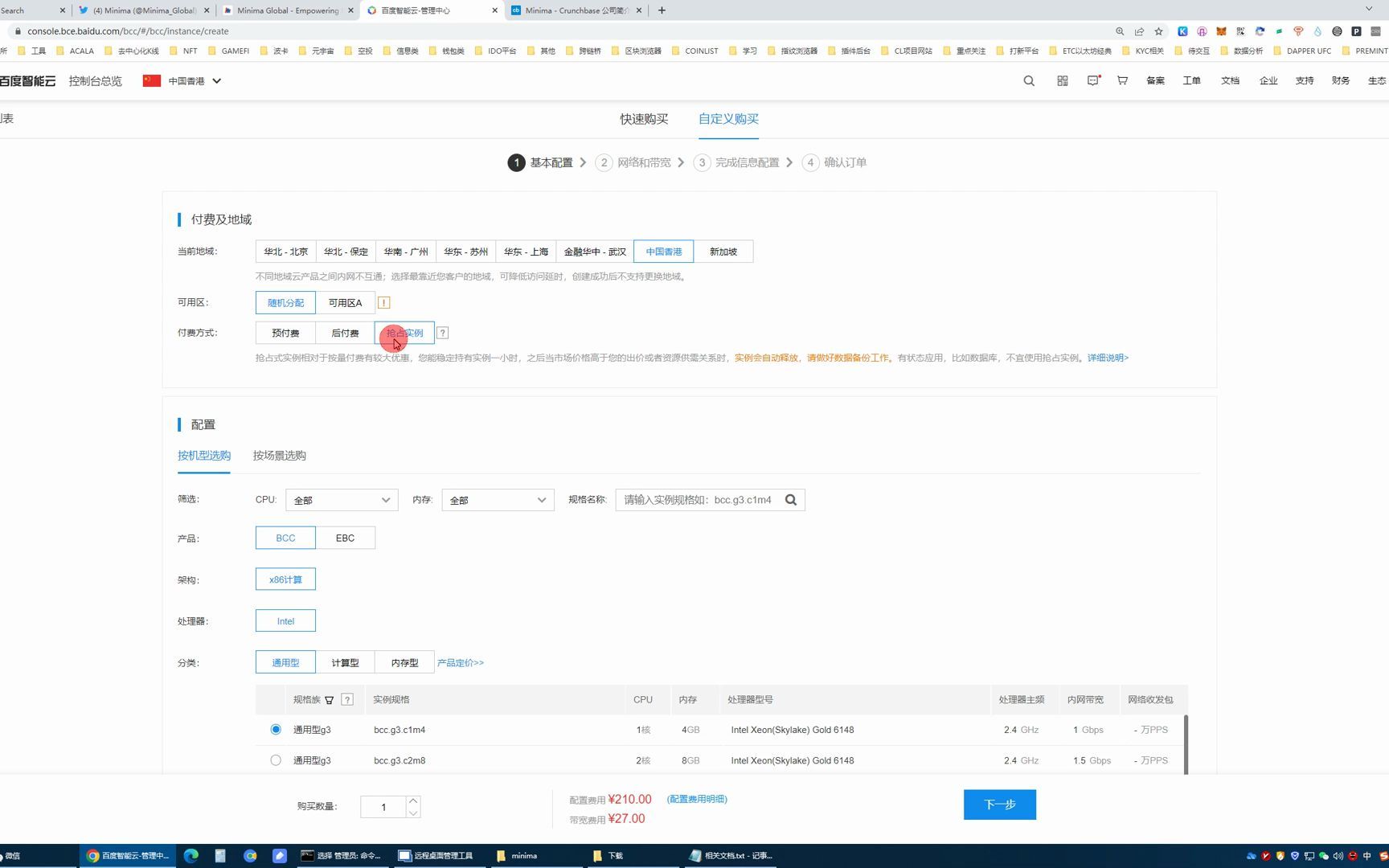
Task: Switch to 按机型选购 tab
Action: [x=204, y=456]
